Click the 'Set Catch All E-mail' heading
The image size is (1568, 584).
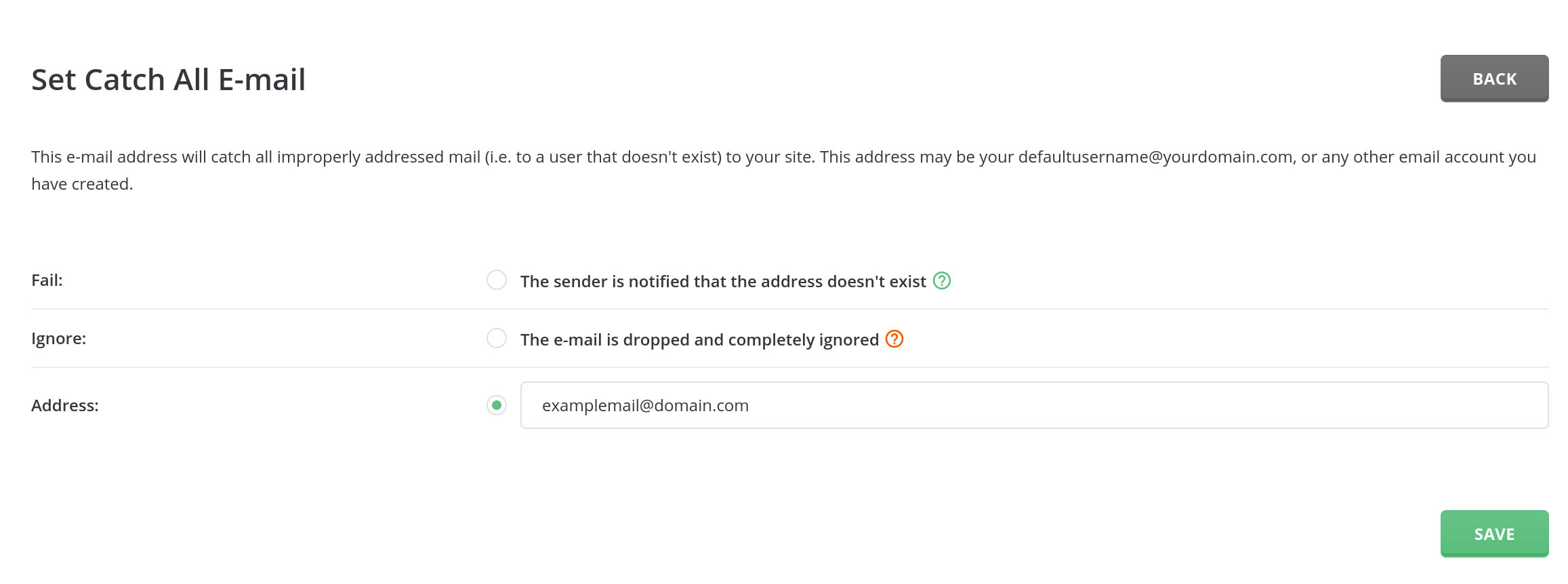(168, 80)
